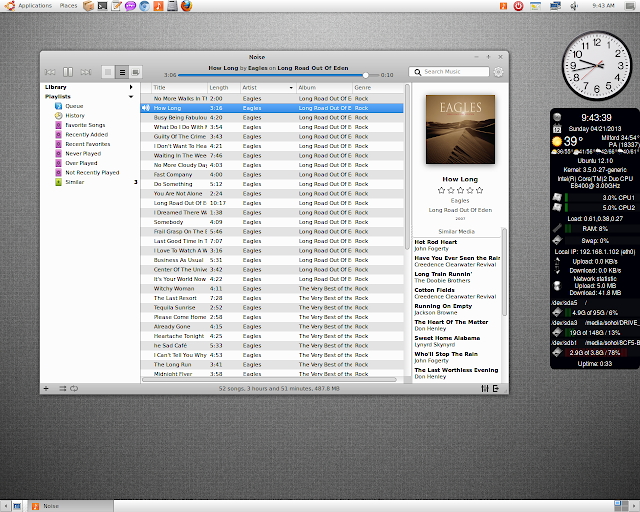The height and width of the screenshot is (512, 640).
Task: Add a new playlist with plus icon
Action: coord(46,388)
